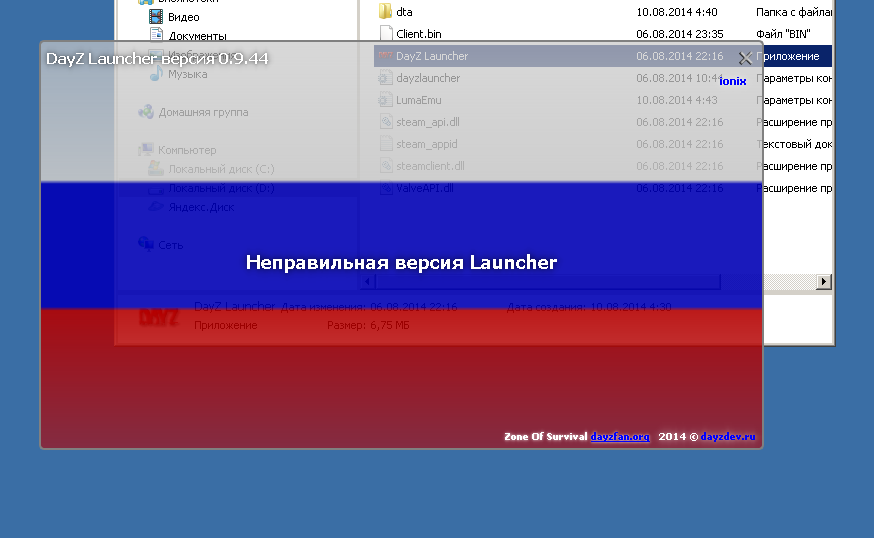Click the ionix link

coord(732,81)
